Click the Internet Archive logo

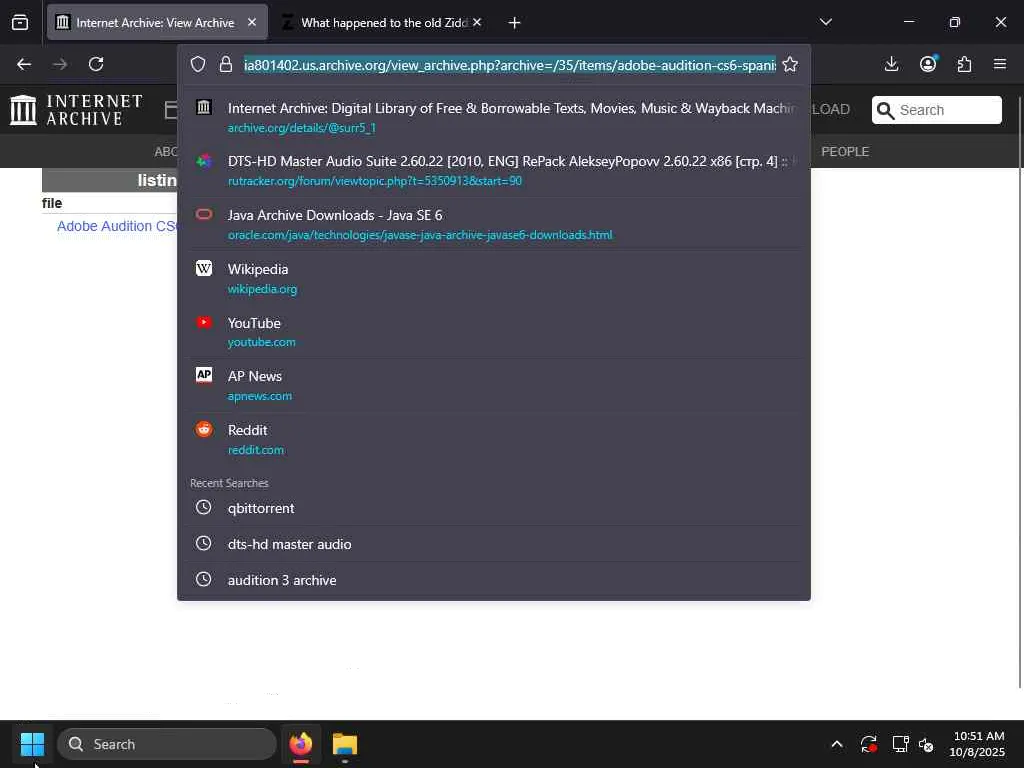76,110
